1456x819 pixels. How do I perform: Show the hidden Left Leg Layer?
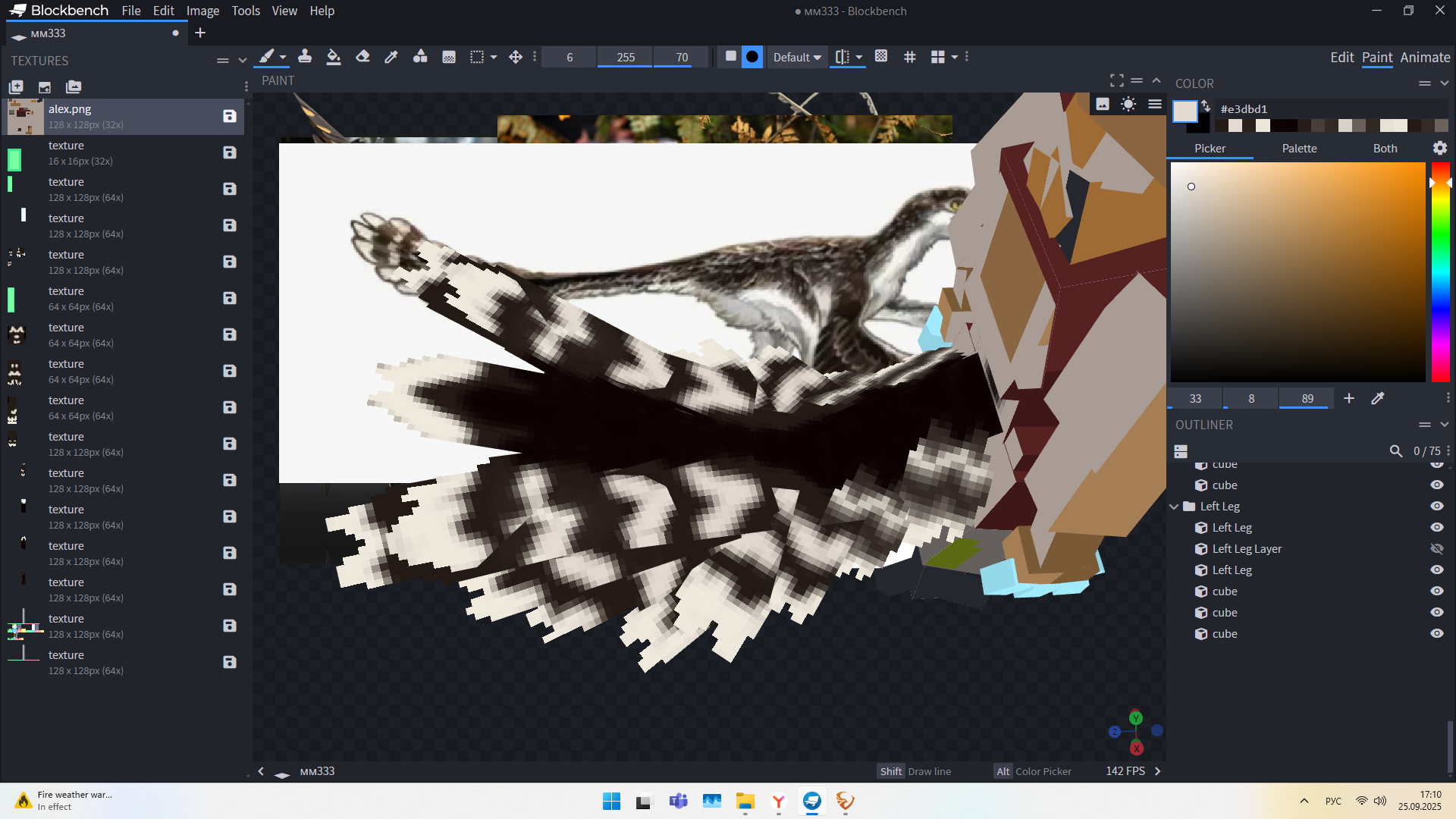[1436, 548]
